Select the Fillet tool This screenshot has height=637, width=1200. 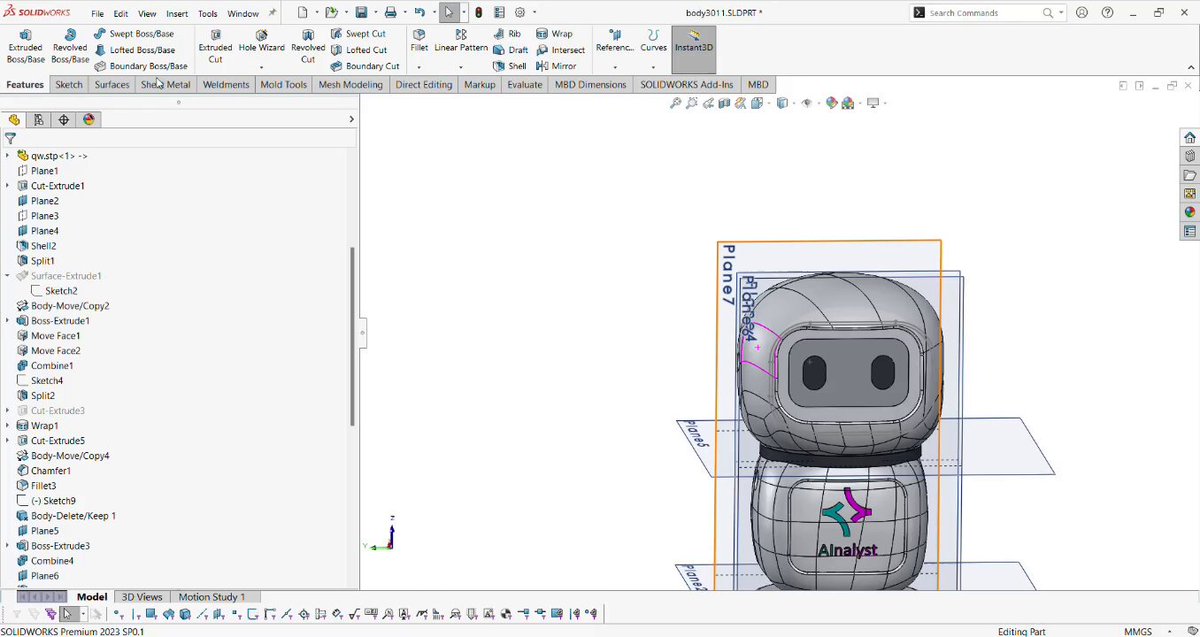coord(419,41)
